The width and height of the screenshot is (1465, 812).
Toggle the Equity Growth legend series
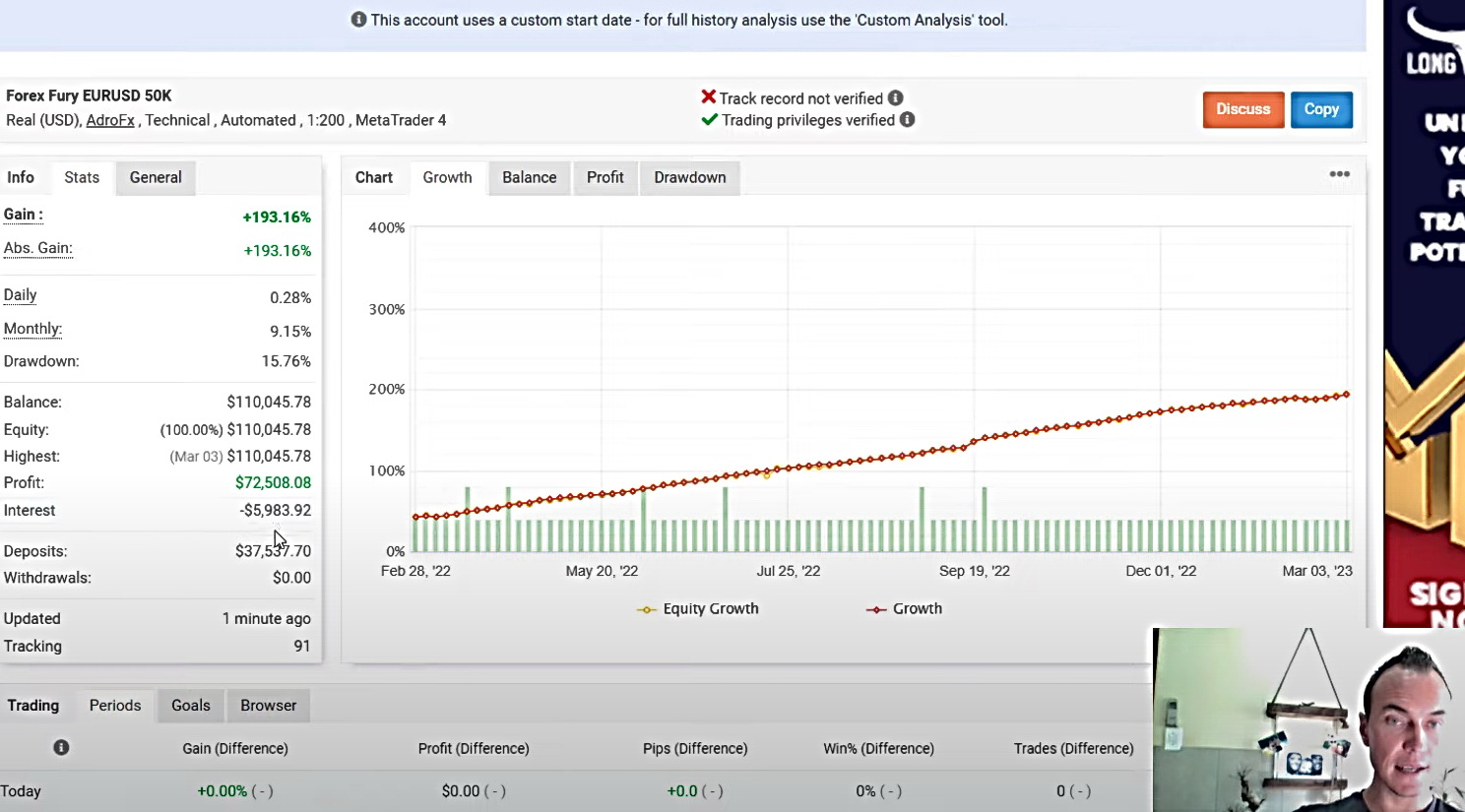pyautogui.click(x=698, y=608)
